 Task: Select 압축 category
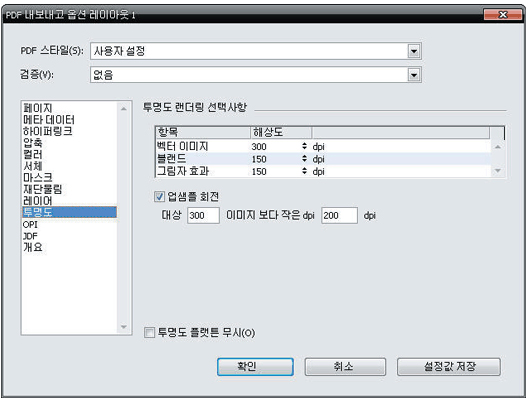pos(69,143)
